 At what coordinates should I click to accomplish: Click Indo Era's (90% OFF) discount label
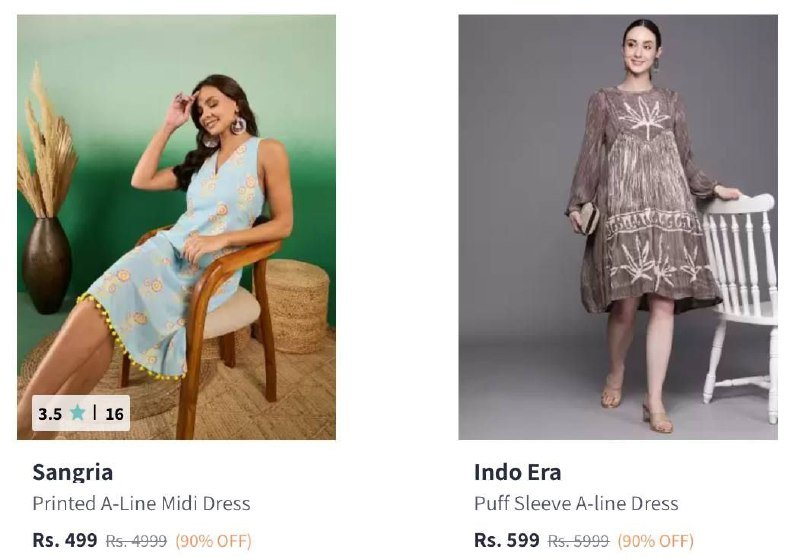point(656,541)
